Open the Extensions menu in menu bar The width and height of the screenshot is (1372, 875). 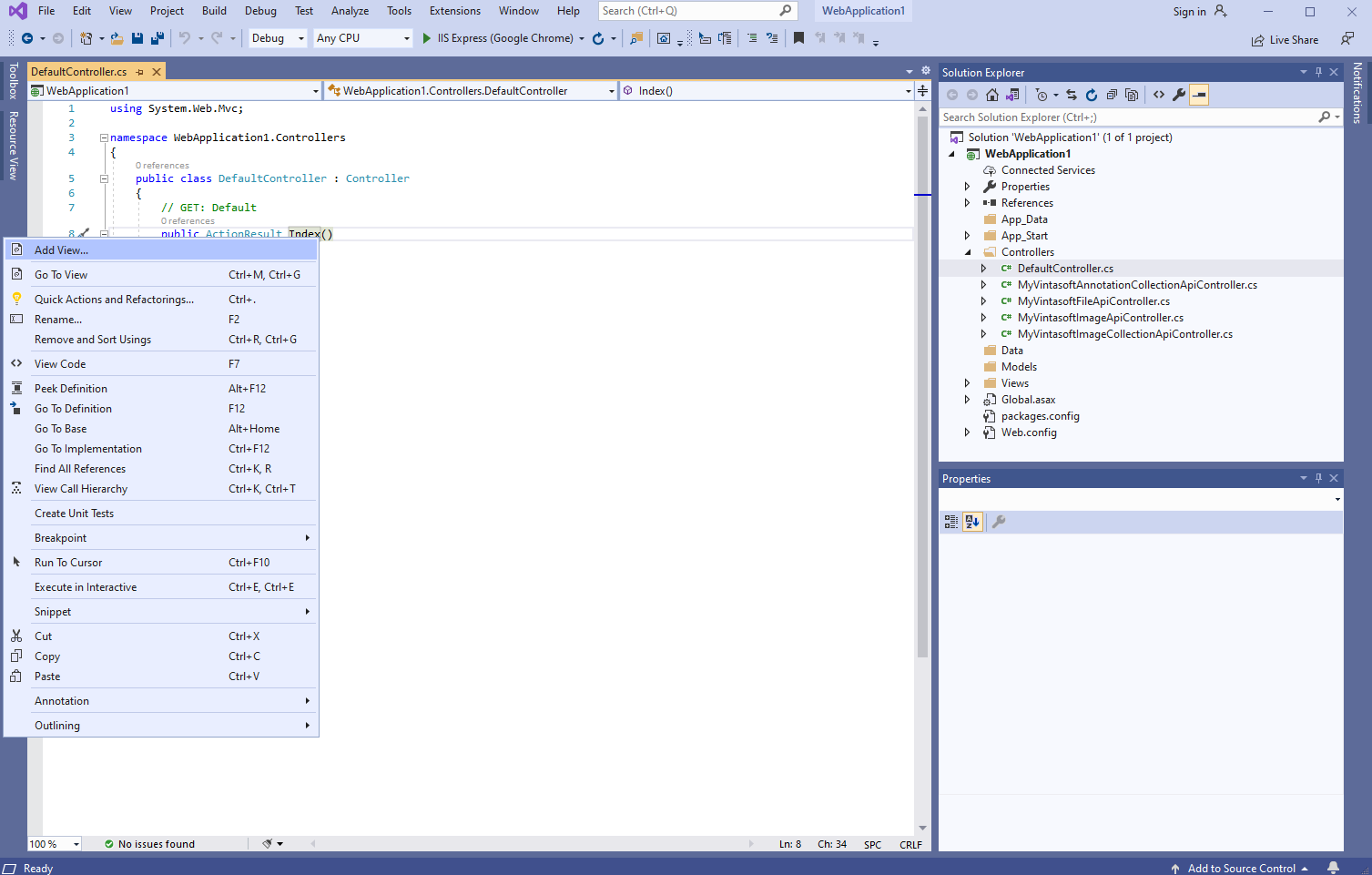point(455,11)
